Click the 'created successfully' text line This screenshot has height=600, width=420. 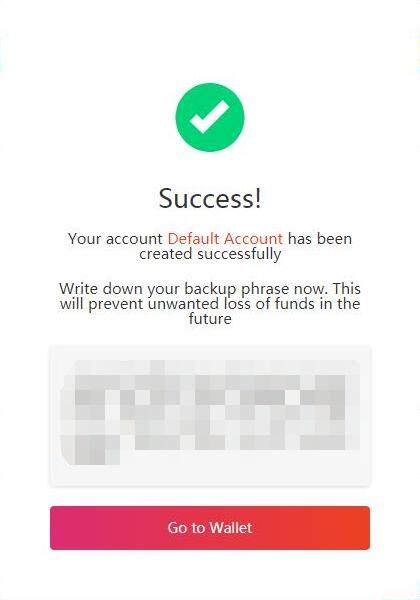coord(210,254)
